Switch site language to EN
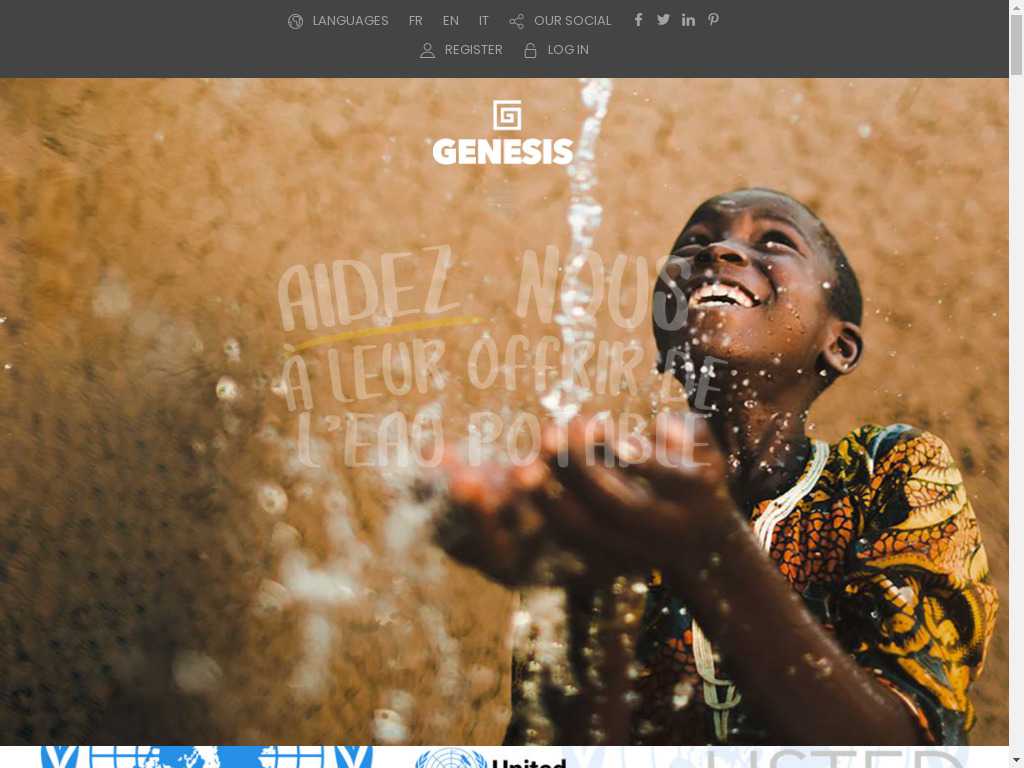 (451, 21)
